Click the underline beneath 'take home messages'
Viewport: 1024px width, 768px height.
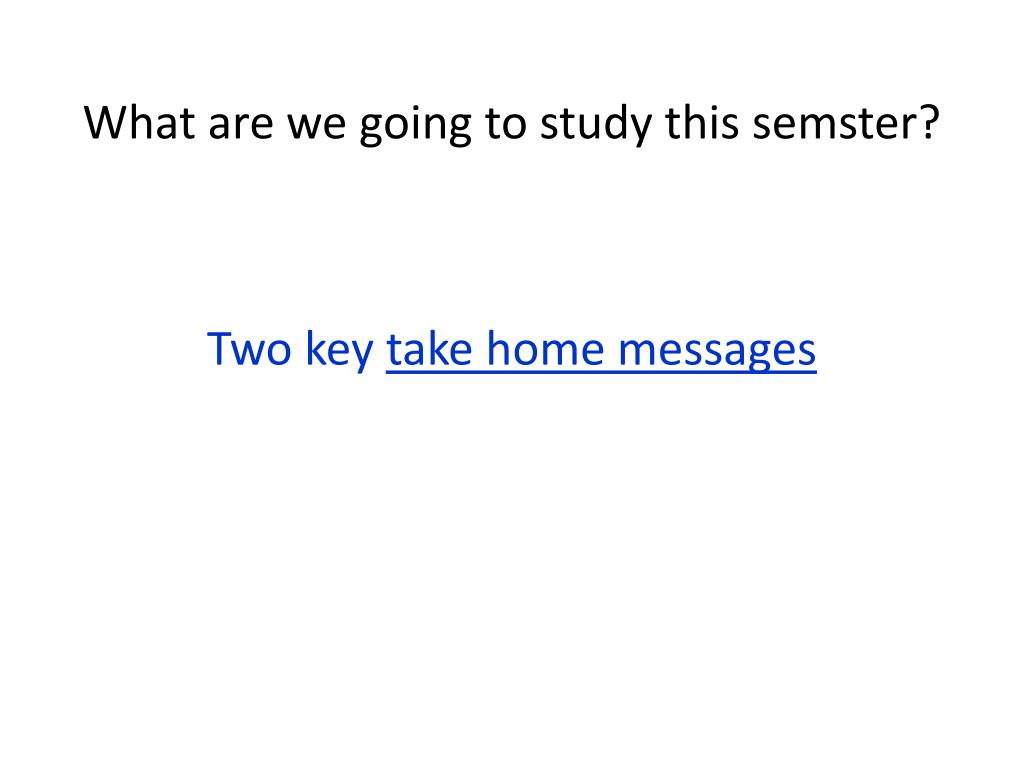(x=601, y=372)
